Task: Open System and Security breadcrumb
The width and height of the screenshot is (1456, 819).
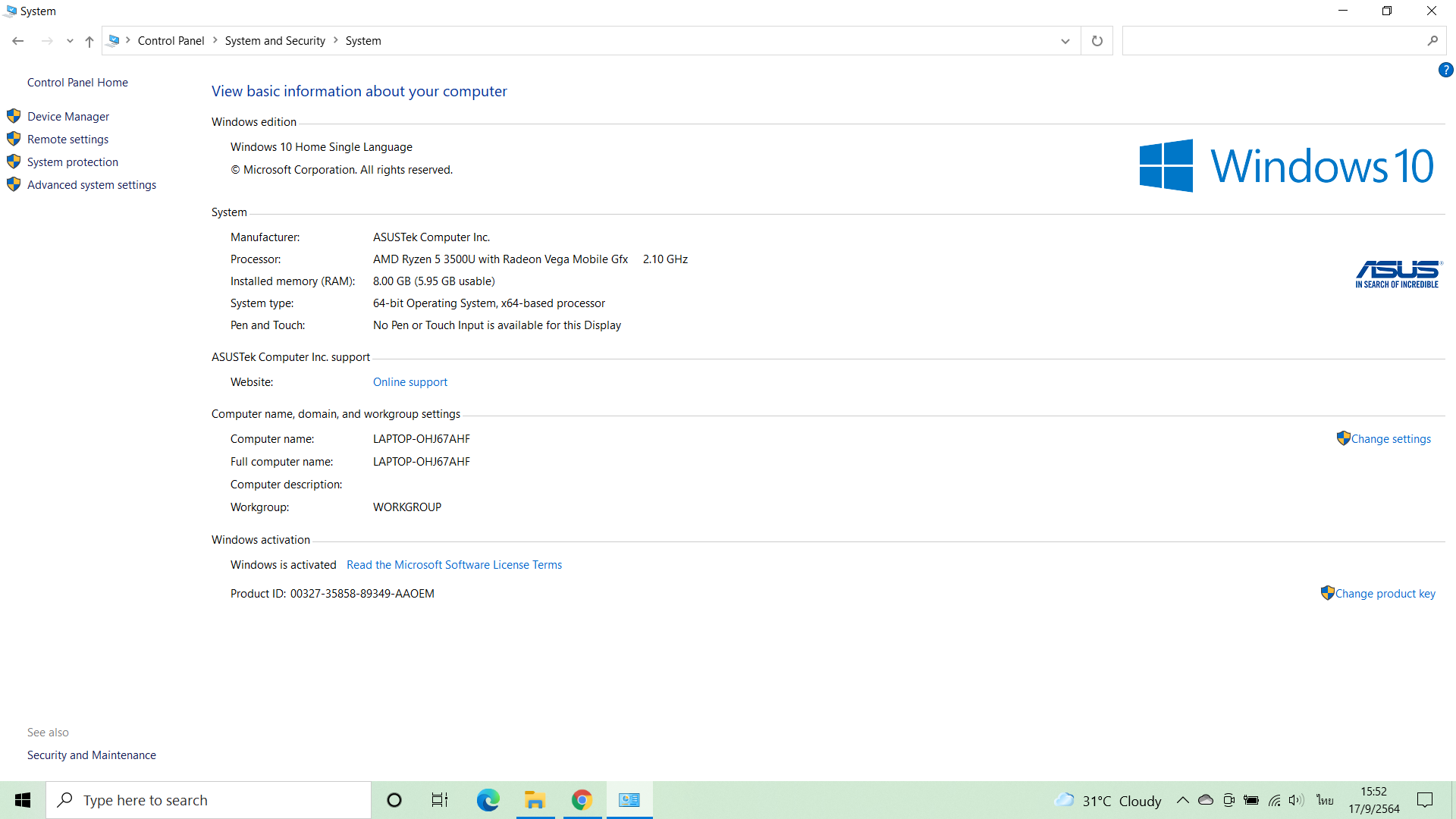Action: (275, 41)
